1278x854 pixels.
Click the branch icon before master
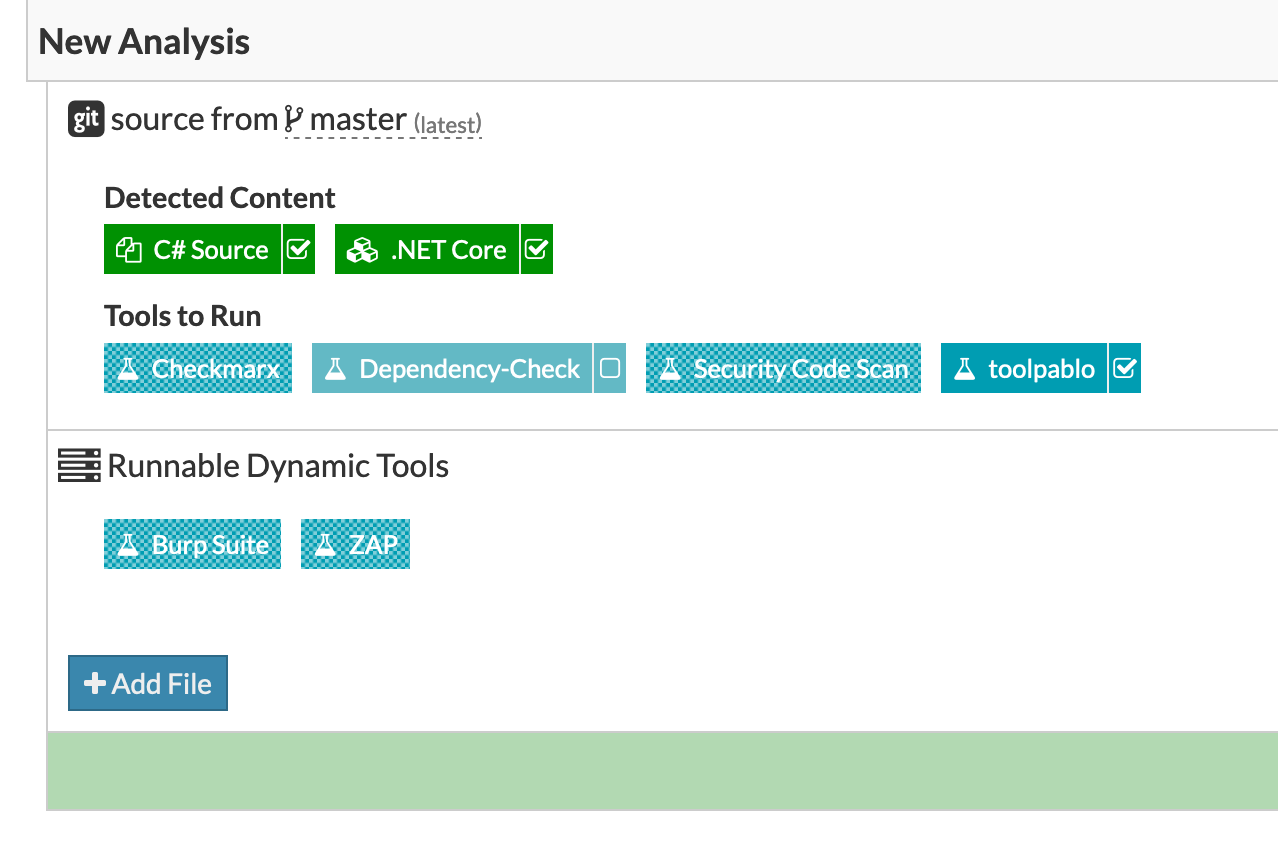(296, 118)
